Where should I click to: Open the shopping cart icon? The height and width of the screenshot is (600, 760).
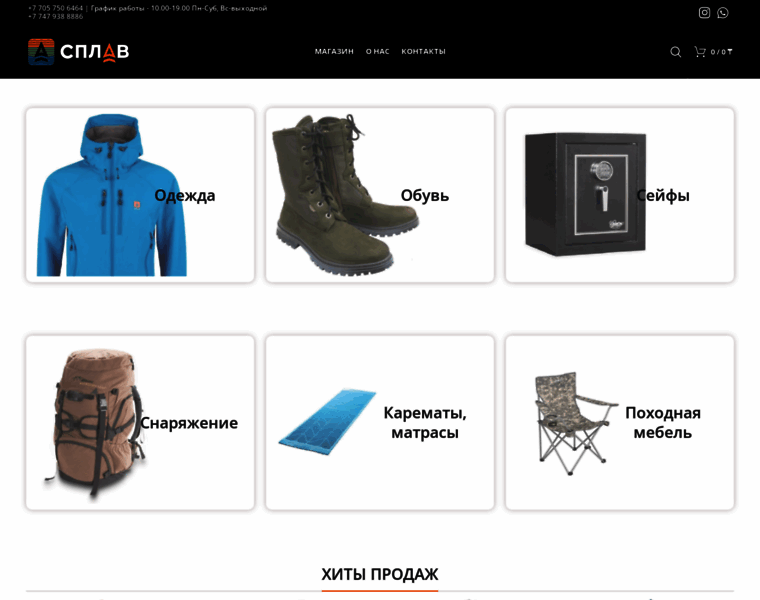tap(700, 51)
